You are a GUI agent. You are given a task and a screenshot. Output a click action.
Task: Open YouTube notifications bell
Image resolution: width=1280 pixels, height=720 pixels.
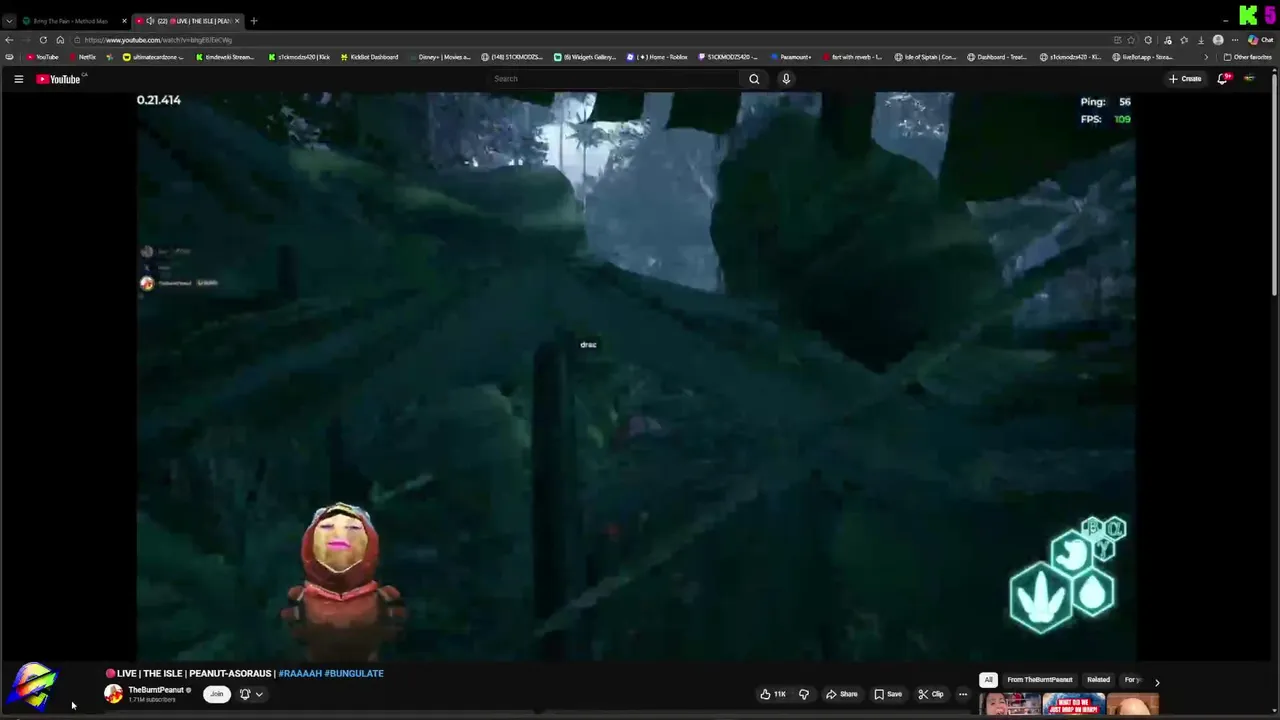click(x=1223, y=79)
